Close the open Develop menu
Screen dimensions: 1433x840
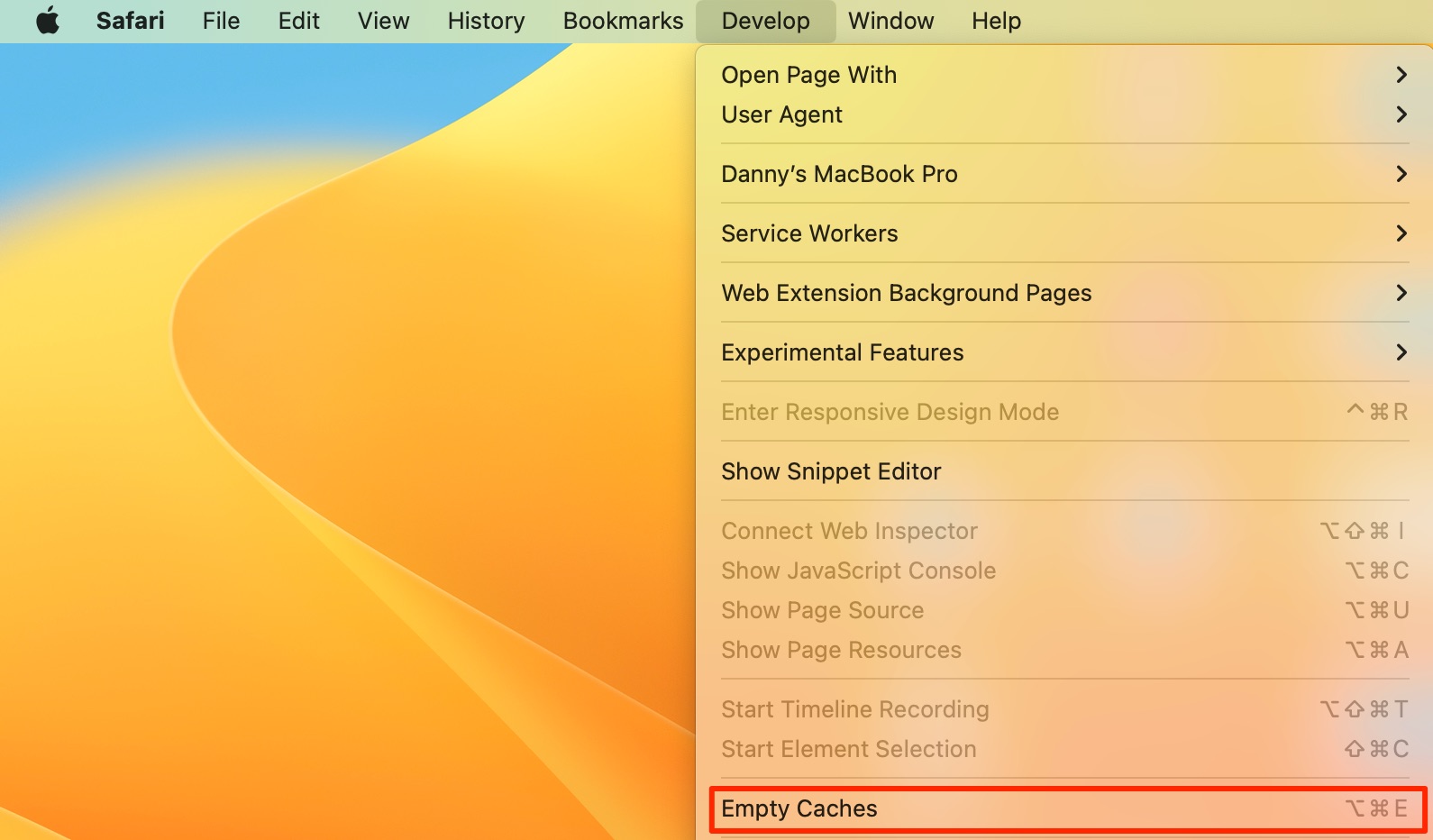point(766,21)
